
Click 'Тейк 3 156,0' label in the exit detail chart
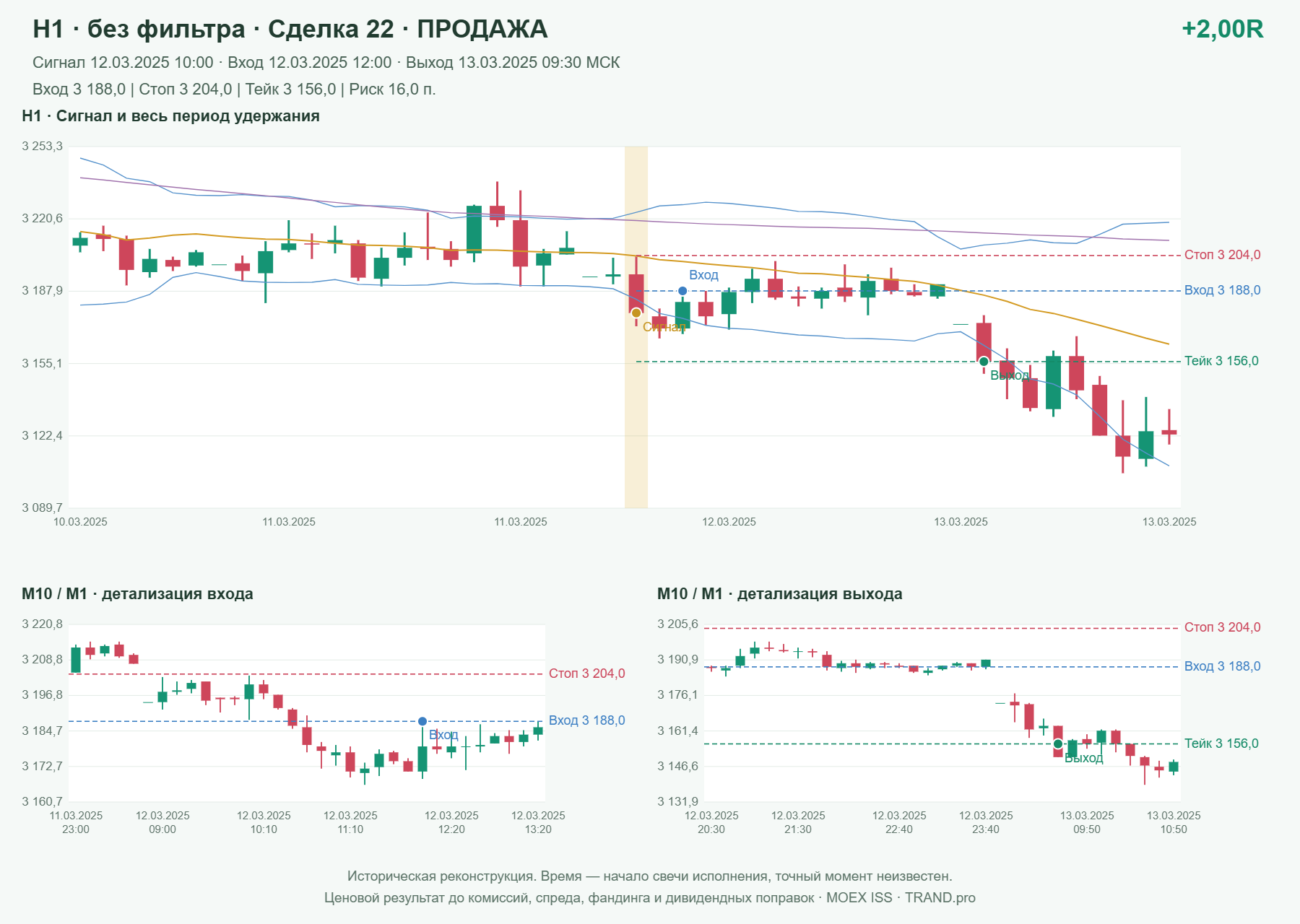click(1221, 744)
